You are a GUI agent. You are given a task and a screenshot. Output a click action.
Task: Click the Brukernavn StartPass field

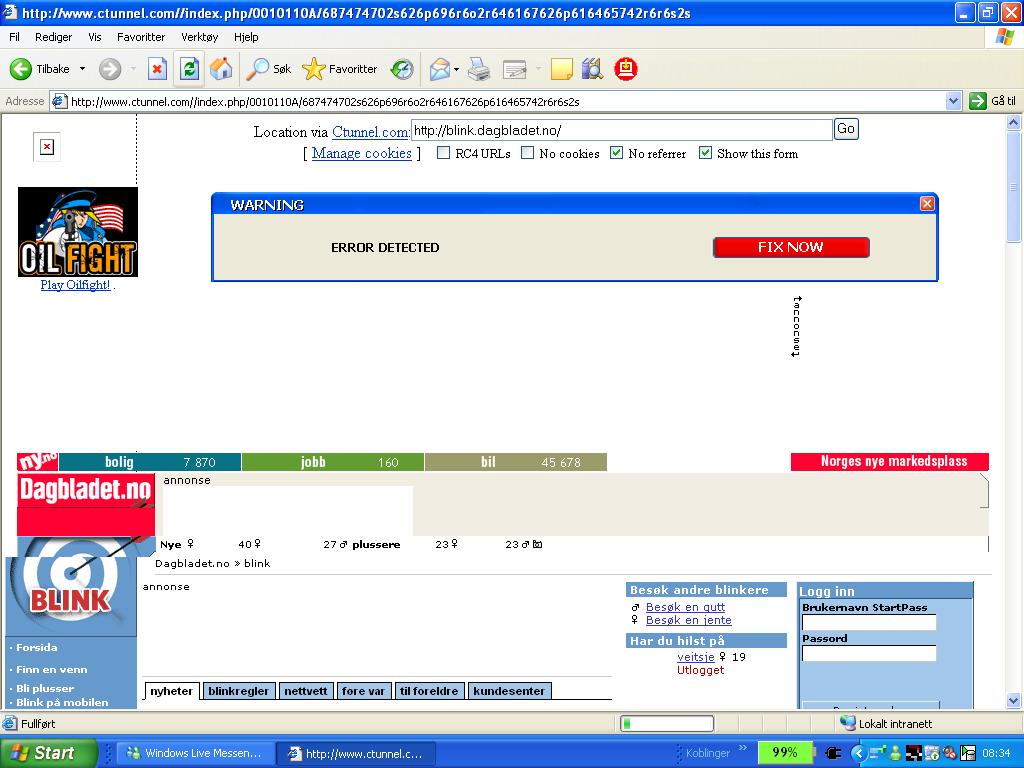869,622
